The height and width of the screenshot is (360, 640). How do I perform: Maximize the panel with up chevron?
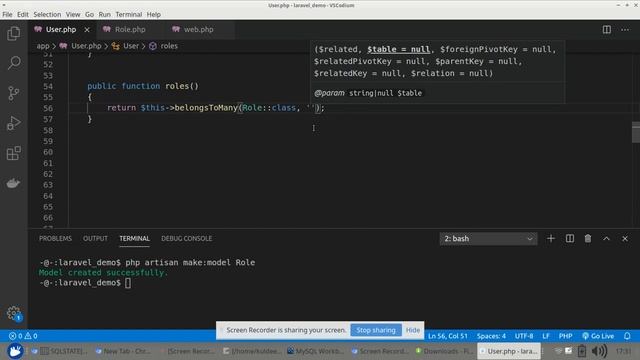tap(606, 238)
